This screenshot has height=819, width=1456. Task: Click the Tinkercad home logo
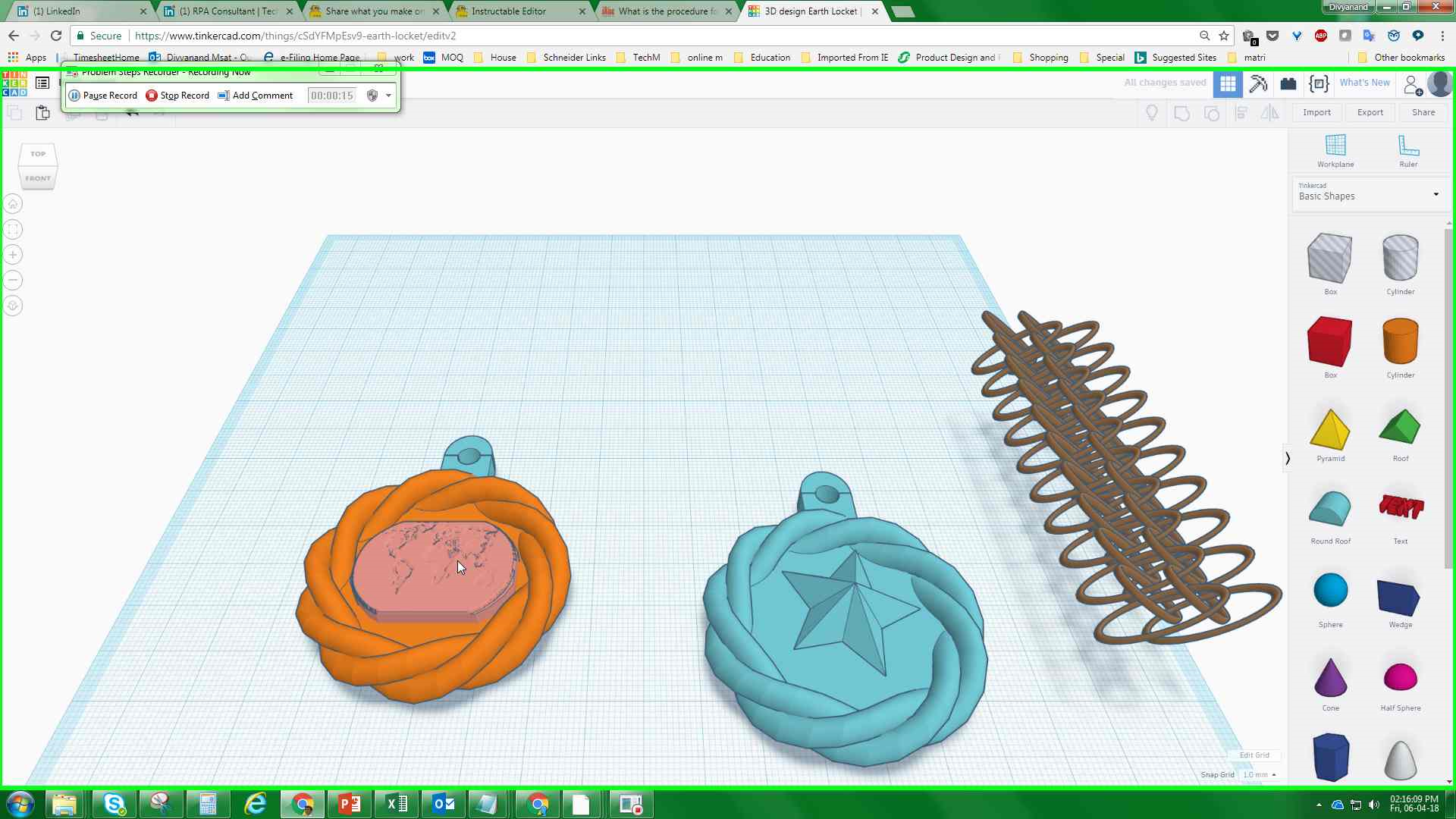coord(14,83)
